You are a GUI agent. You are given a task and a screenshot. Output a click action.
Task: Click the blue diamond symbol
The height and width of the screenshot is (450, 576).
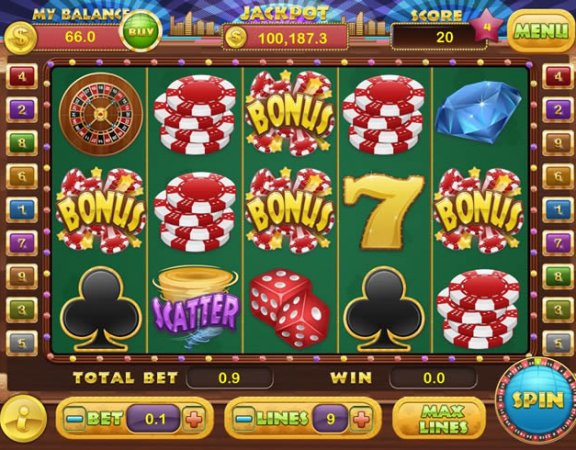coord(479,112)
